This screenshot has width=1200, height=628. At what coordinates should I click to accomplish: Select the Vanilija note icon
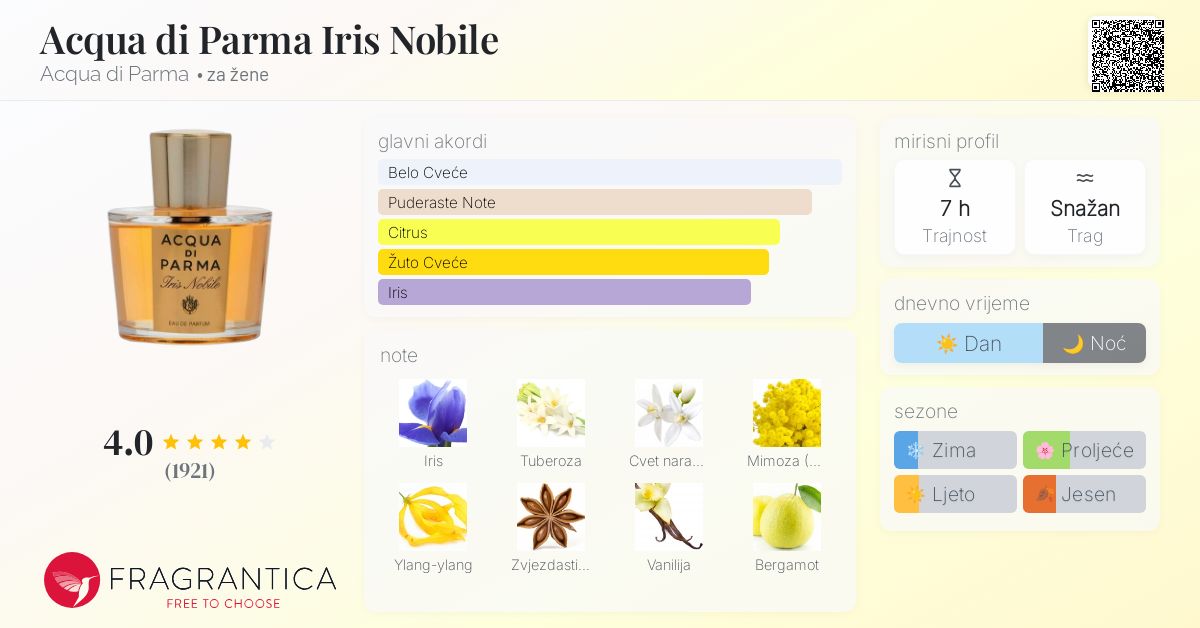(x=669, y=516)
